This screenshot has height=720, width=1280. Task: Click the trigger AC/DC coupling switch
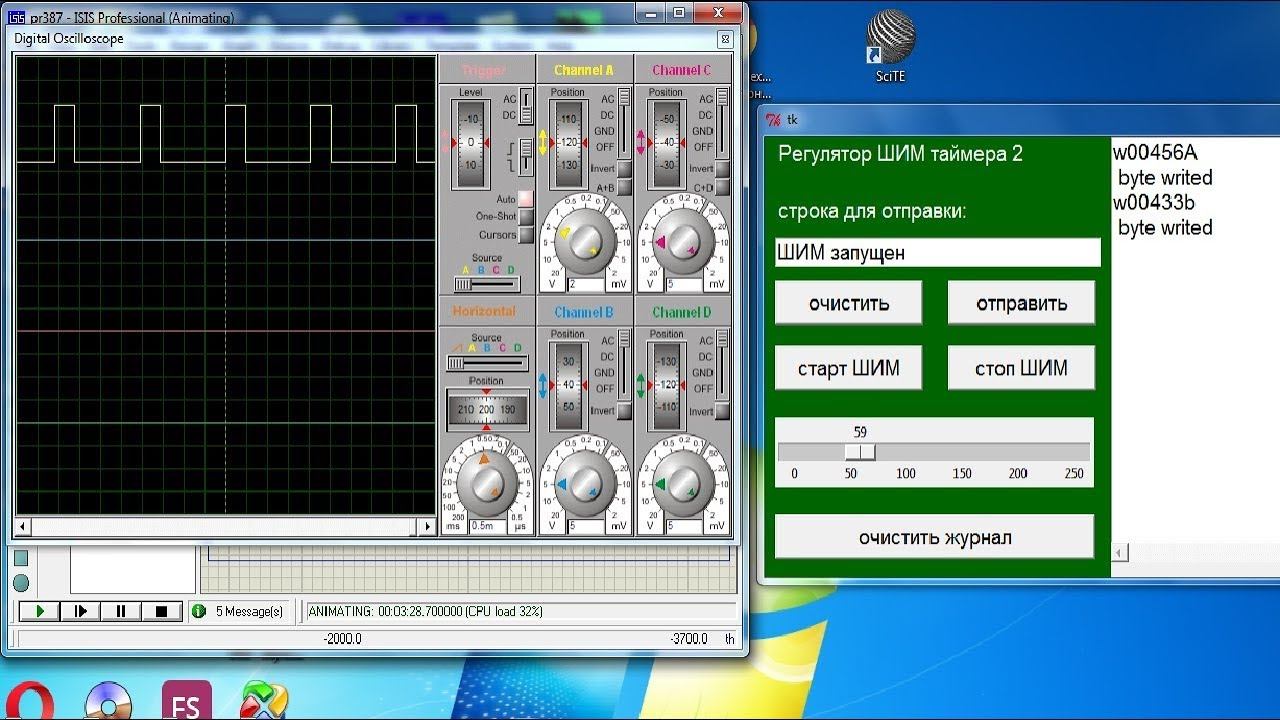(526, 106)
